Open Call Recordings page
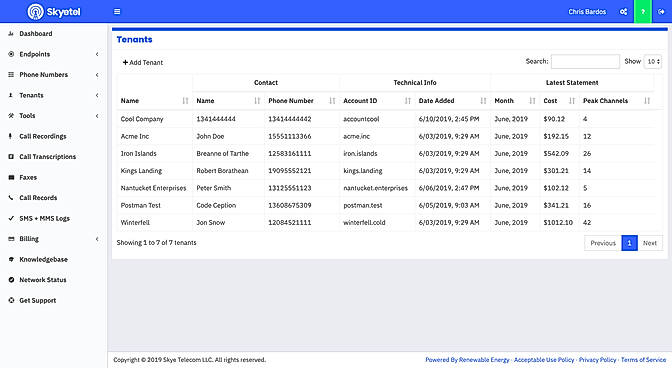Image resolution: width=672 pixels, height=368 pixels. 43,136
